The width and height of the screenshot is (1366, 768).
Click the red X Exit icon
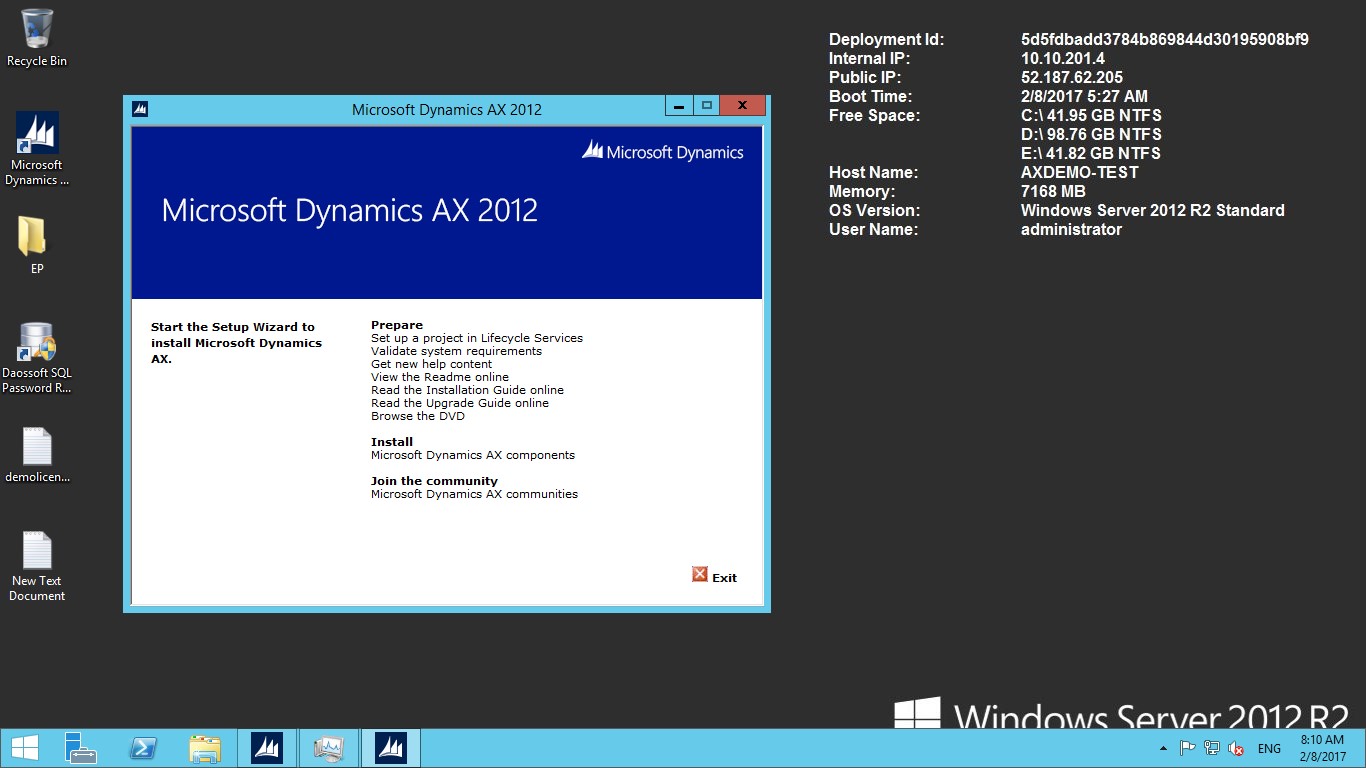pos(700,574)
